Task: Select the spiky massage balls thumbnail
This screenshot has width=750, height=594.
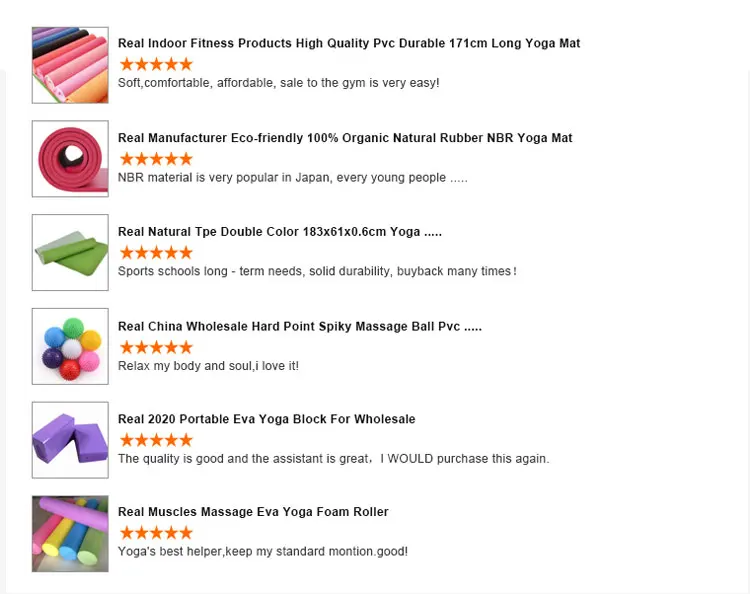Action: coord(70,346)
